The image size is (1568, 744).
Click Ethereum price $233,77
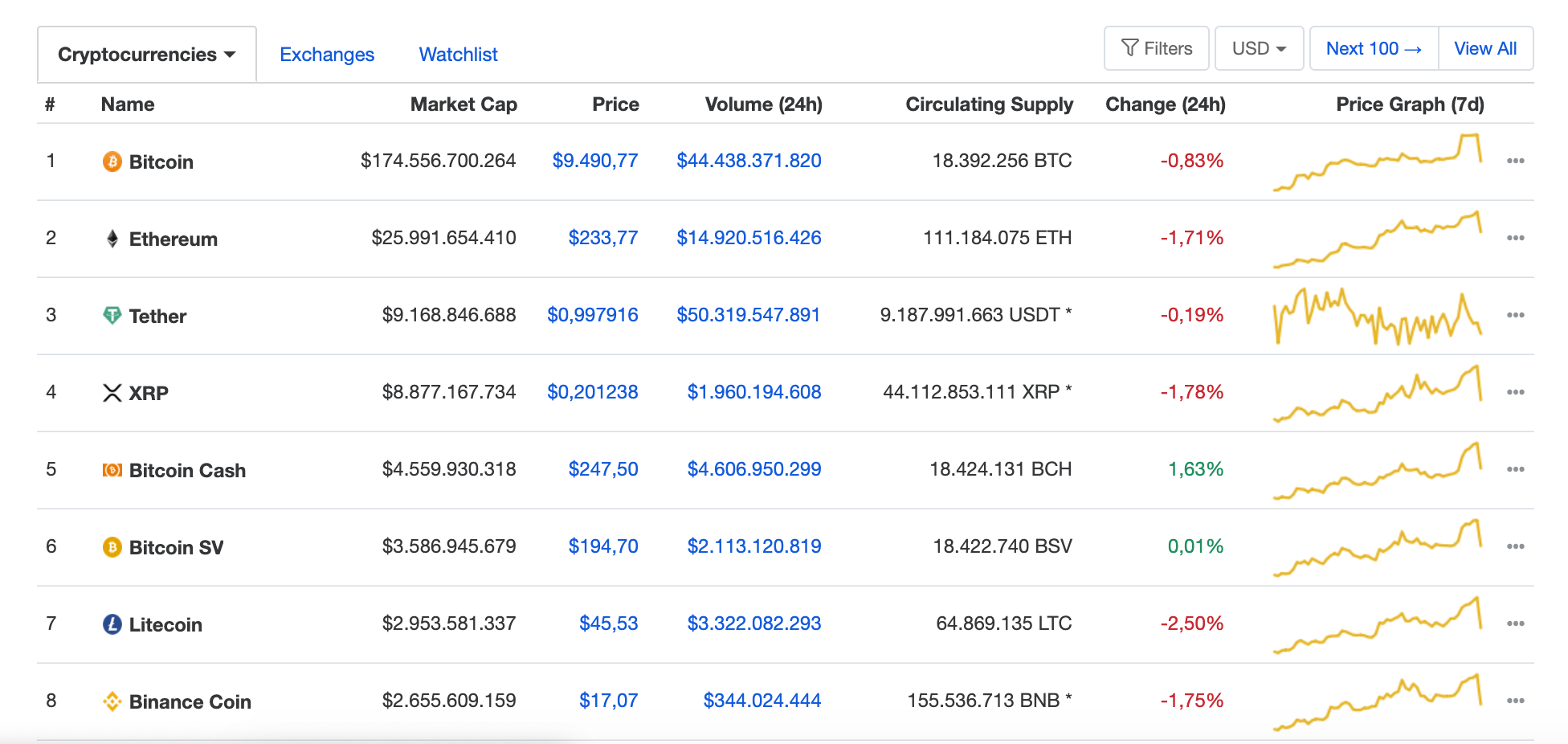click(603, 238)
